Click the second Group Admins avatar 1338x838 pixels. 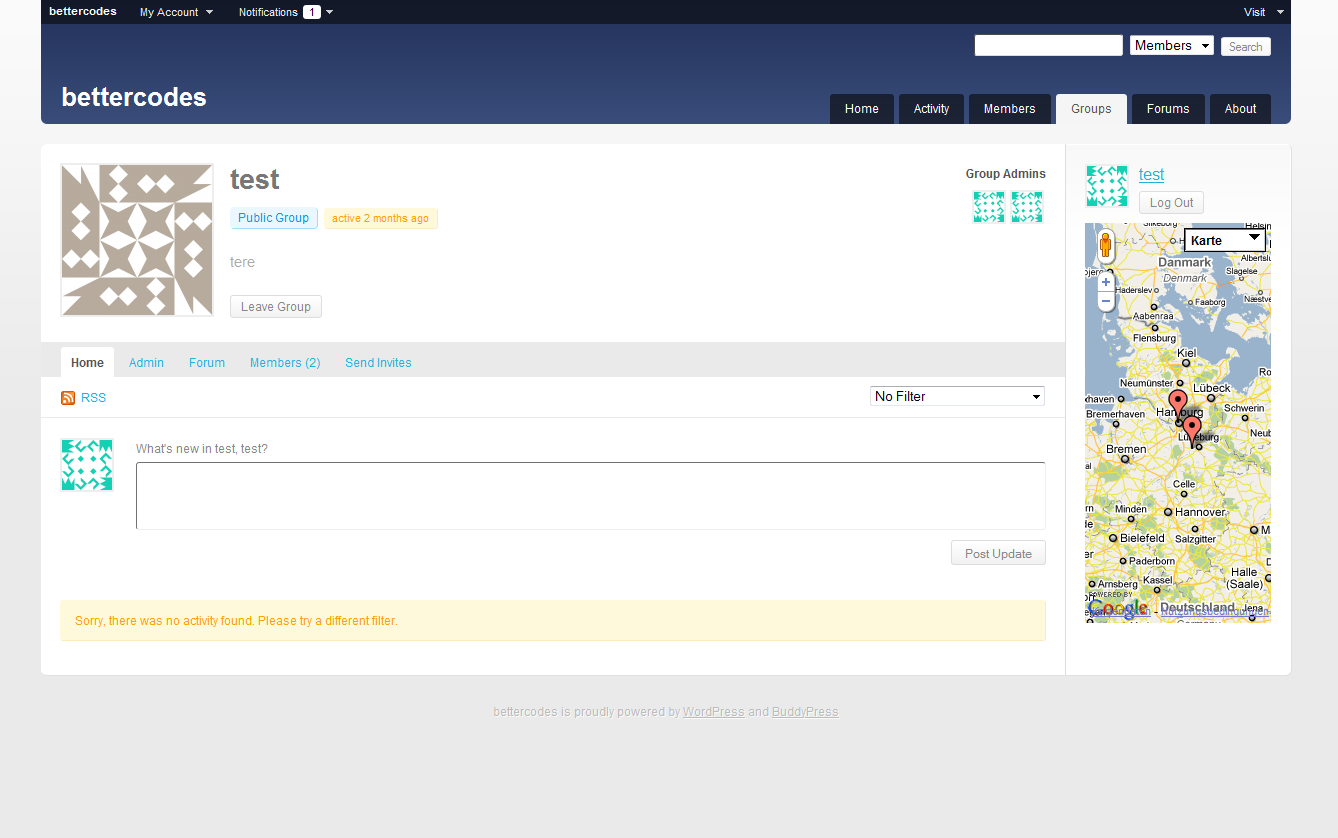1027,207
